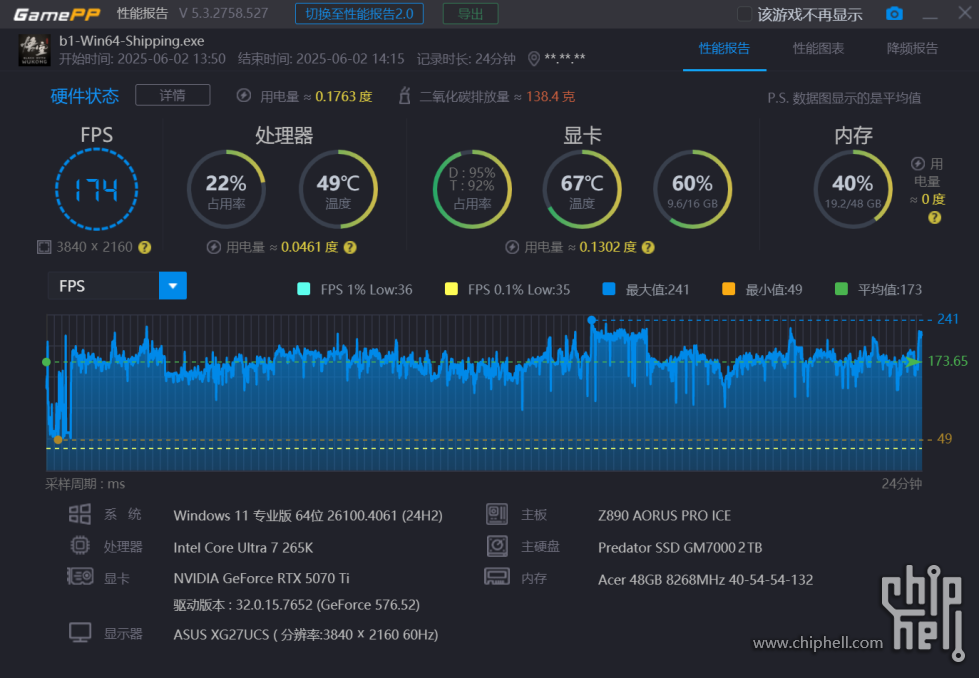The width and height of the screenshot is (979, 678).
Task: Click the Windows 系统 icon
Action: pyautogui.click(x=80, y=514)
